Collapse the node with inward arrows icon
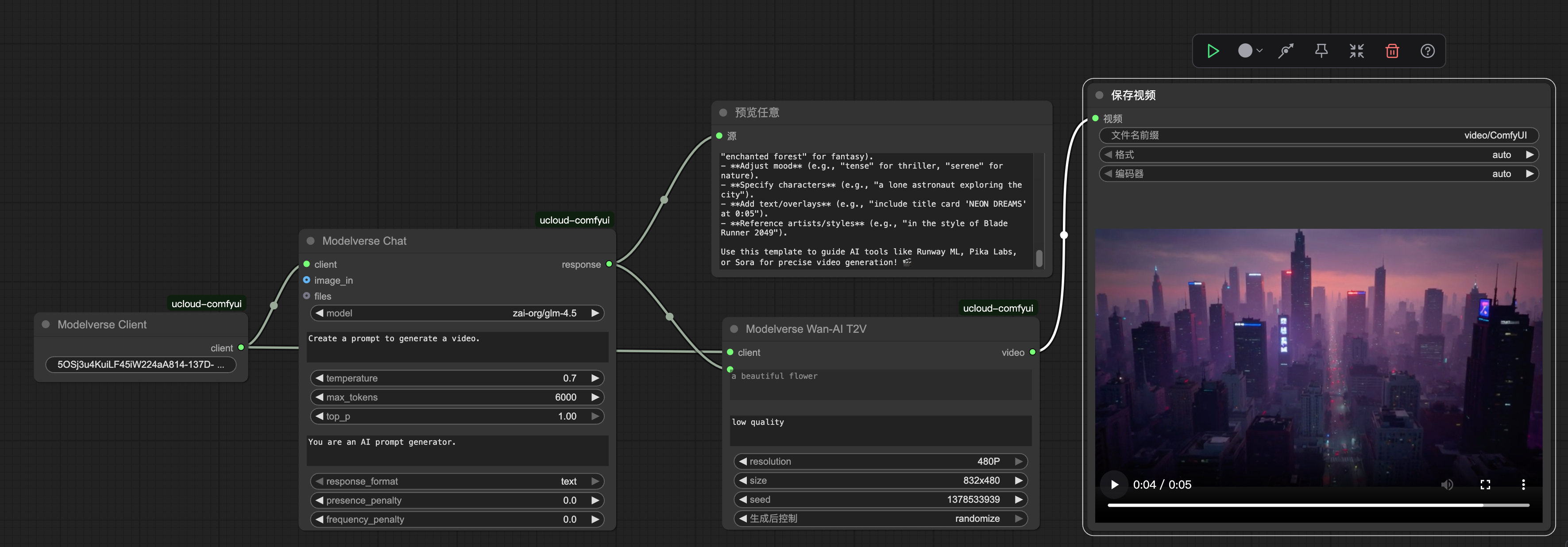The width and height of the screenshot is (1568, 547). 1357,51
